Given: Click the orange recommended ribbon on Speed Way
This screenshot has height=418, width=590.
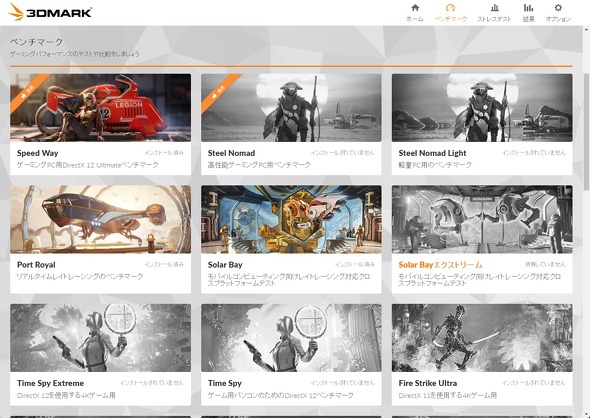Looking at the screenshot, I should coord(29,91).
